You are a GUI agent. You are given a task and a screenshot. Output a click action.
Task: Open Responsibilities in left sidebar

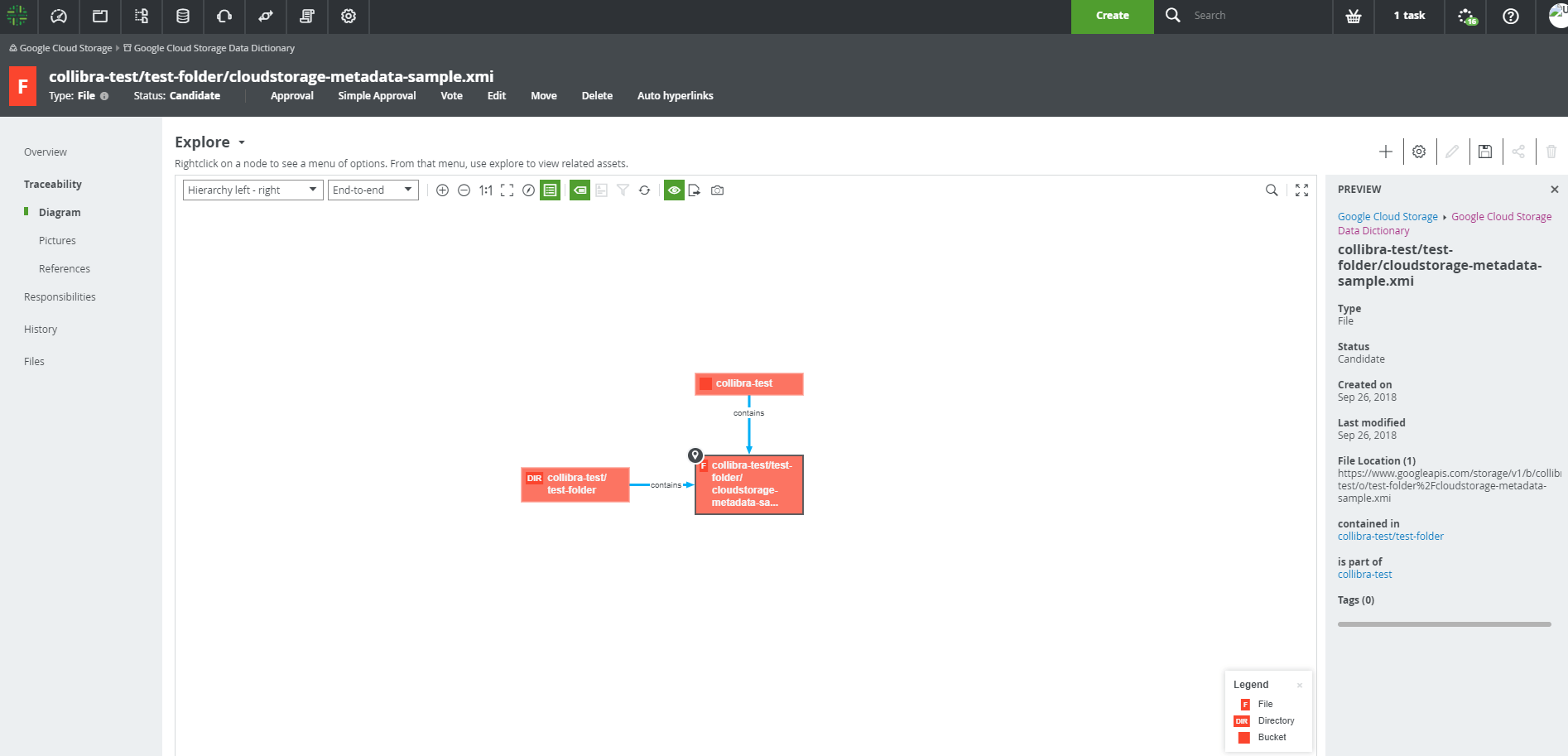coord(60,297)
